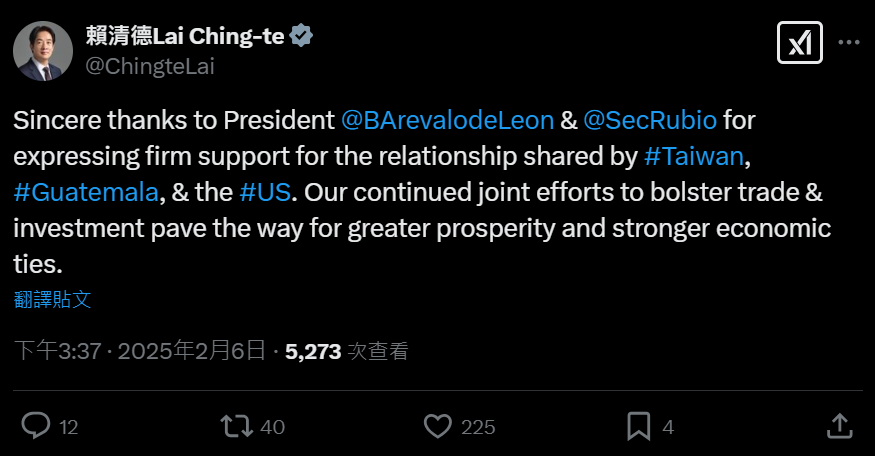Image resolution: width=875 pixels, height=456 pixels.
Task: Bookmark this post
Action: pyautogui.click(x=638, y=426)
